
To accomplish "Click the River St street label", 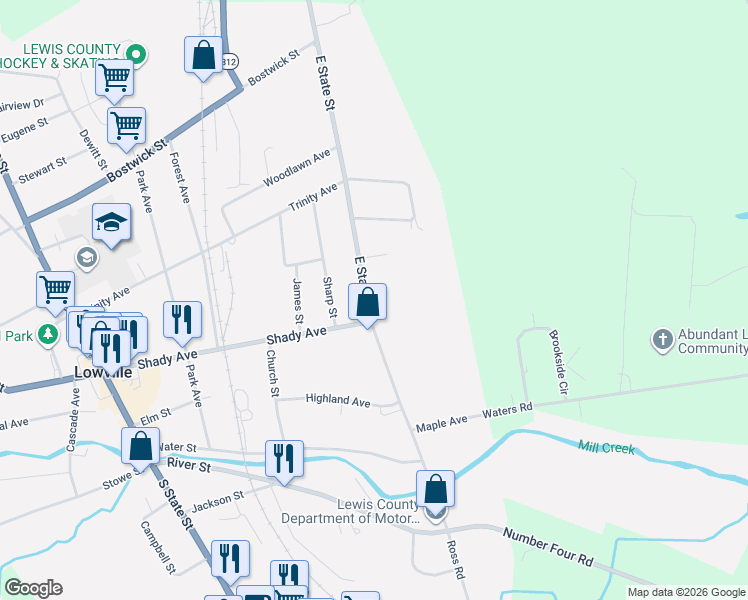I will pos(189,465).
